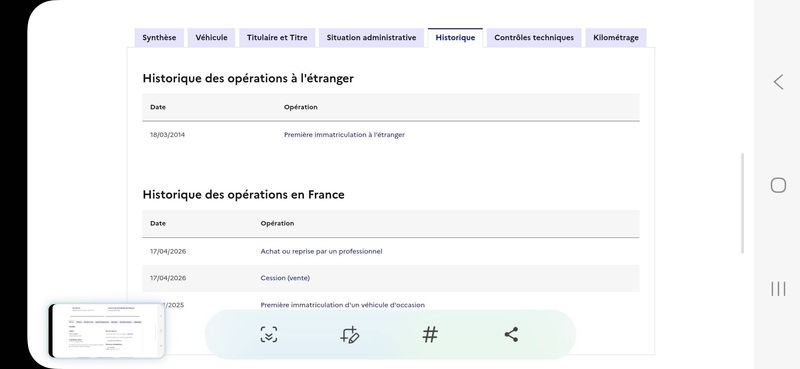Switch to the Synthèse tab
This screenshot has height=369, width=800.
pyautogui.click(x=159, y=38)
